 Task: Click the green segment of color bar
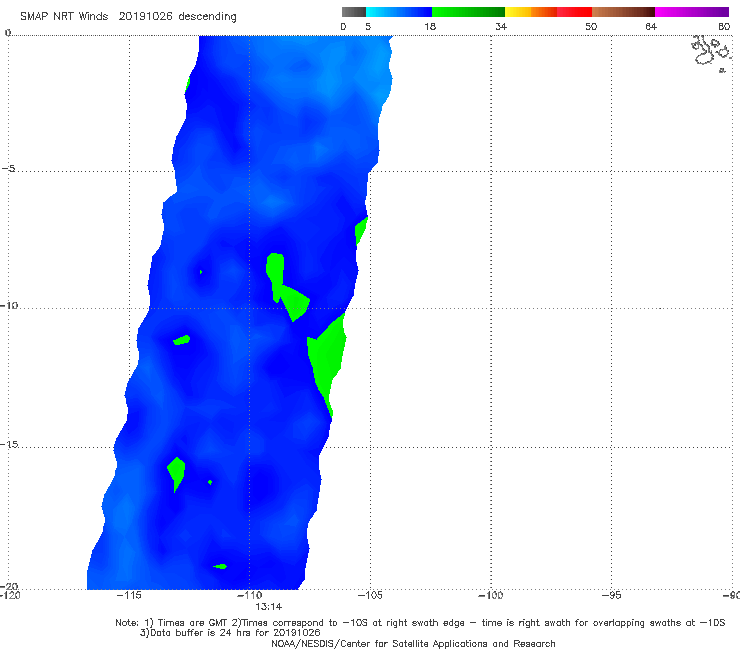click(468, 12)
